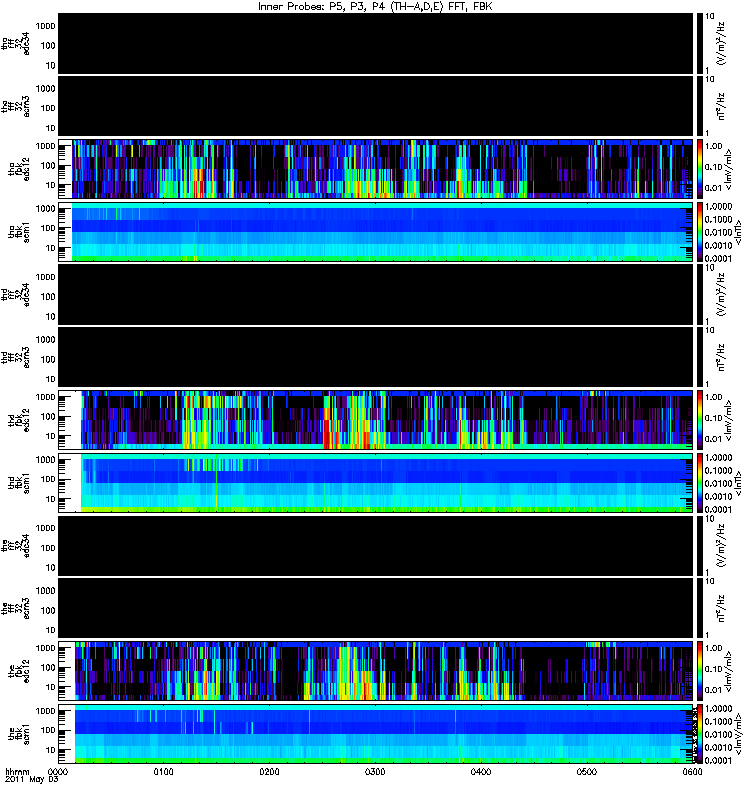The width and height of the screenshot is (750, 800).
Task: Click the 'tha fff 32 edc34' y-axis label
Action: point(16,43)
